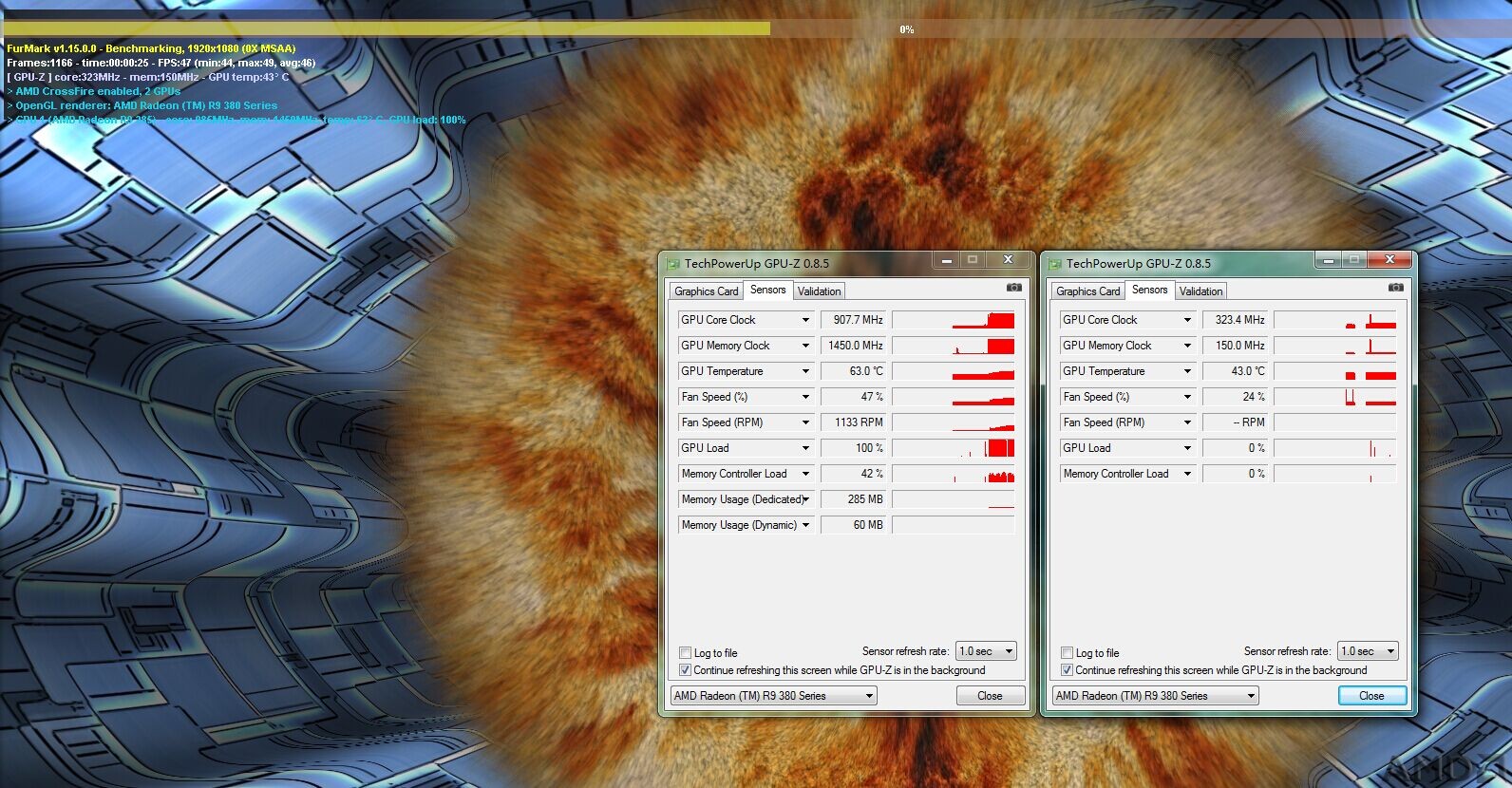1512x788 pixels.
Task: Switch to Graphics Card tab in left window
Action: (x=707, y=291)
